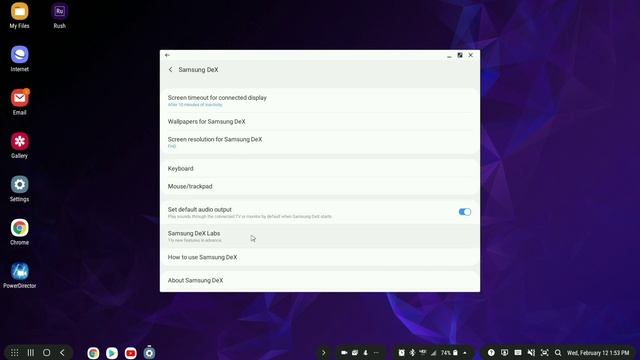The height and width of the screenshot is (360, 640).
Task: Open About Samsung DeX
Action: (x=320, y=280)
